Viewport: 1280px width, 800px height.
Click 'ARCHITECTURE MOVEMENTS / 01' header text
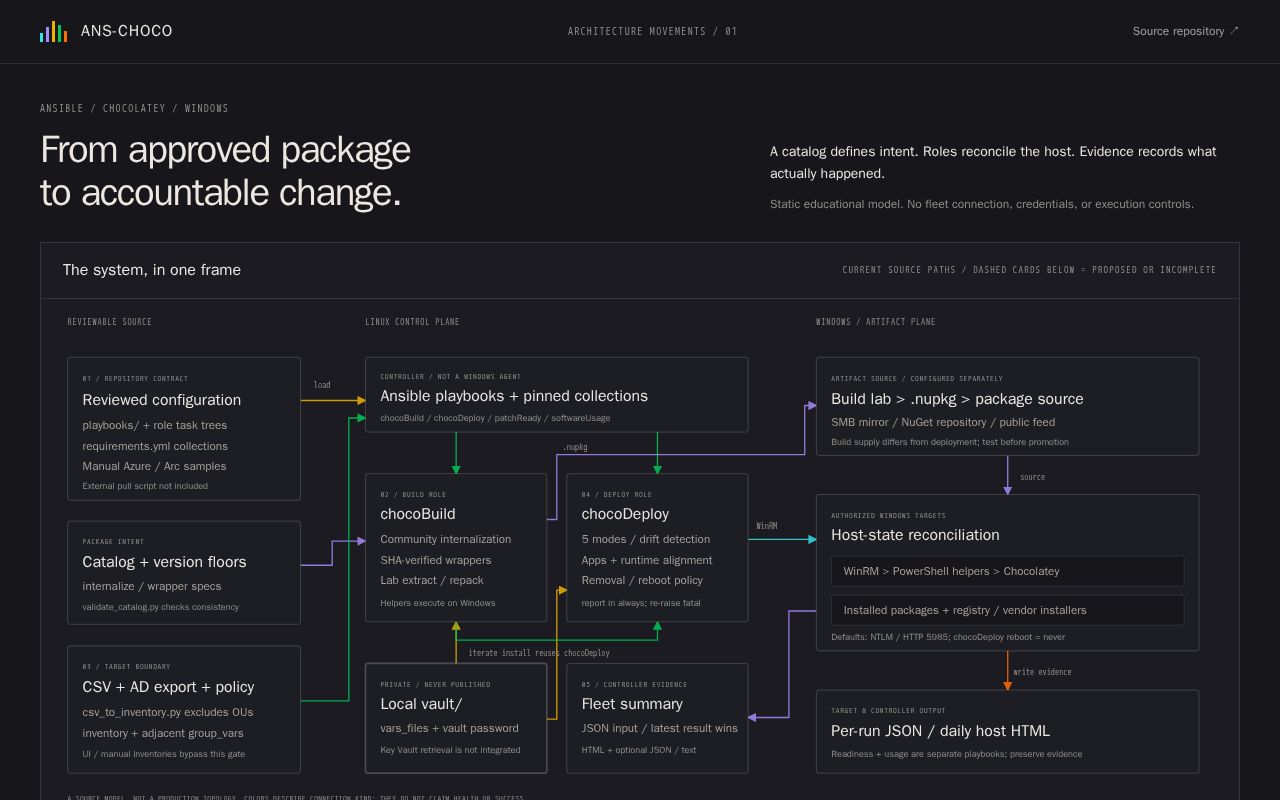653,32
